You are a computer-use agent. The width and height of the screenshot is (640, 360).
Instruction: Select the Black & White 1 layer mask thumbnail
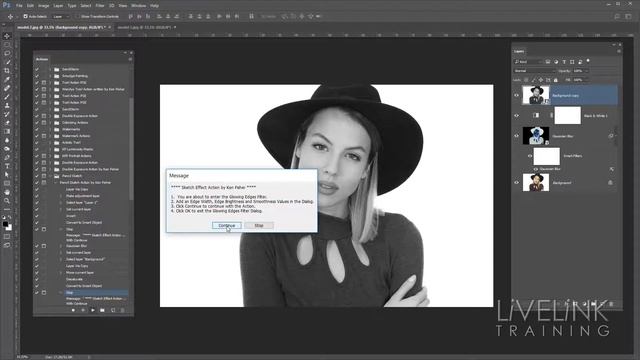click(567, 116)
